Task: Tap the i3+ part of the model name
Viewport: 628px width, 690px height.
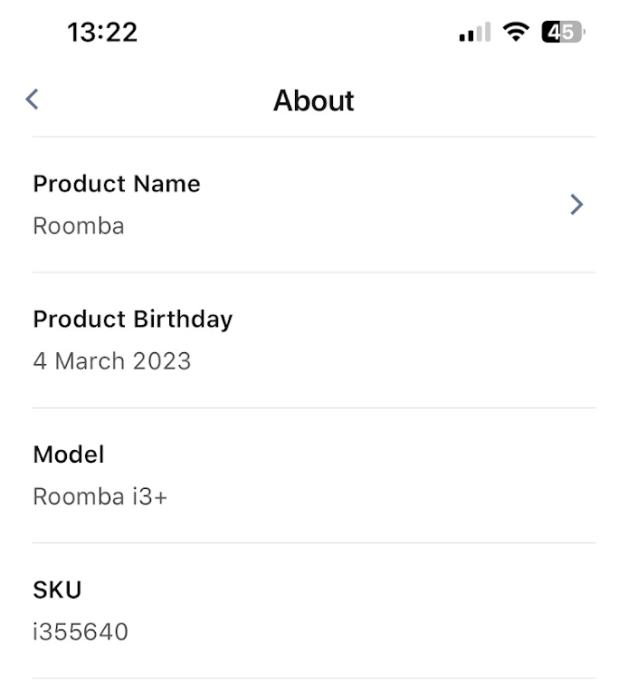Action: (149, 496)
